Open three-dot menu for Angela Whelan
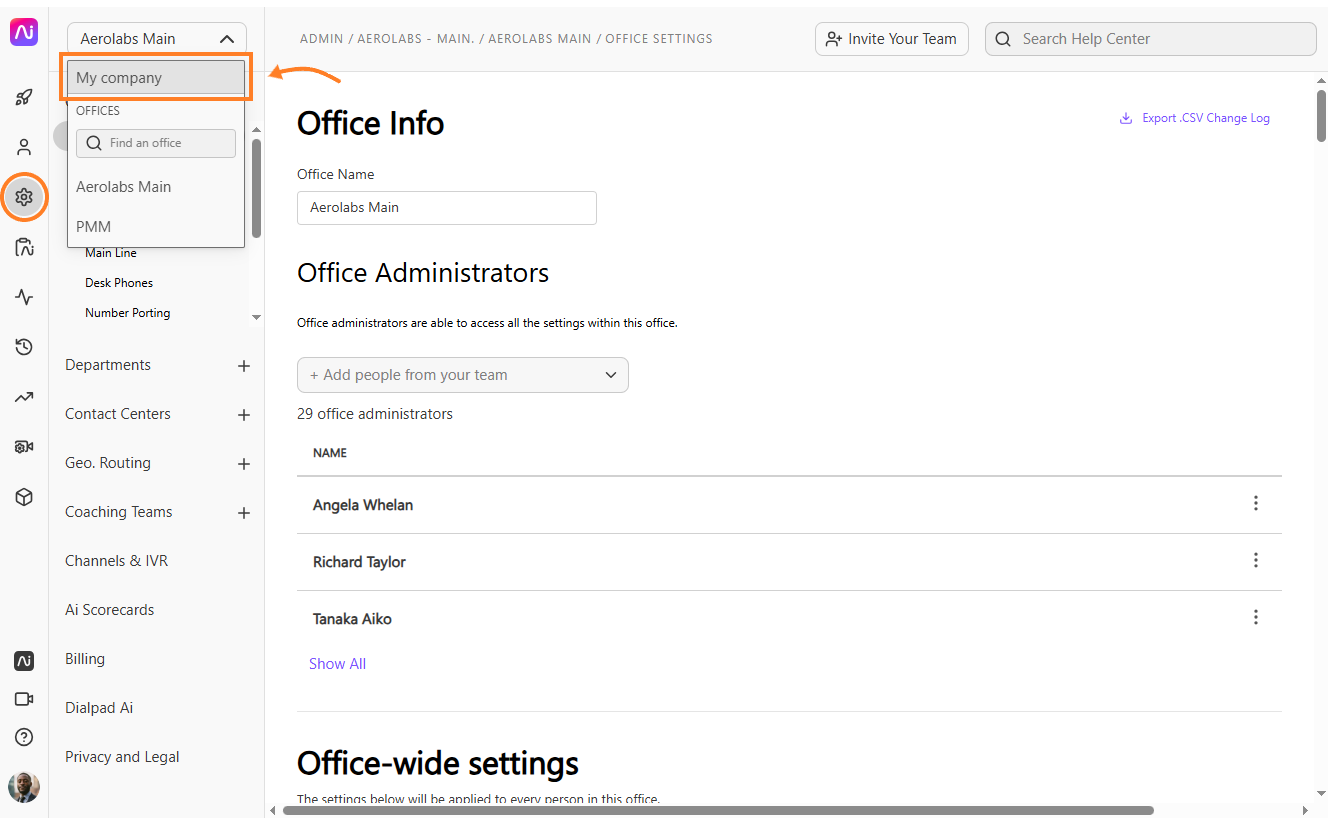 [x=1256, y=503]
